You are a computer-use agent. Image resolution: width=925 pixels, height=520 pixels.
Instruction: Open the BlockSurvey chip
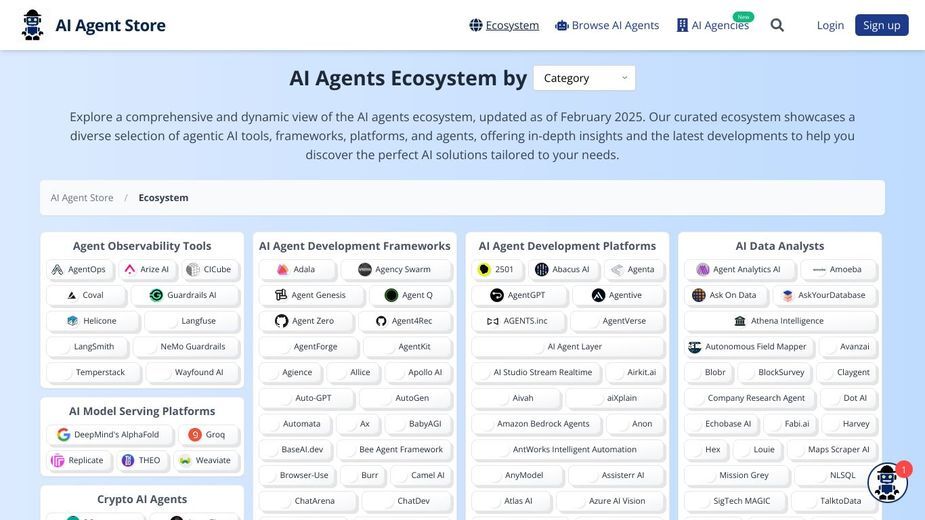(x=775, y=372)
